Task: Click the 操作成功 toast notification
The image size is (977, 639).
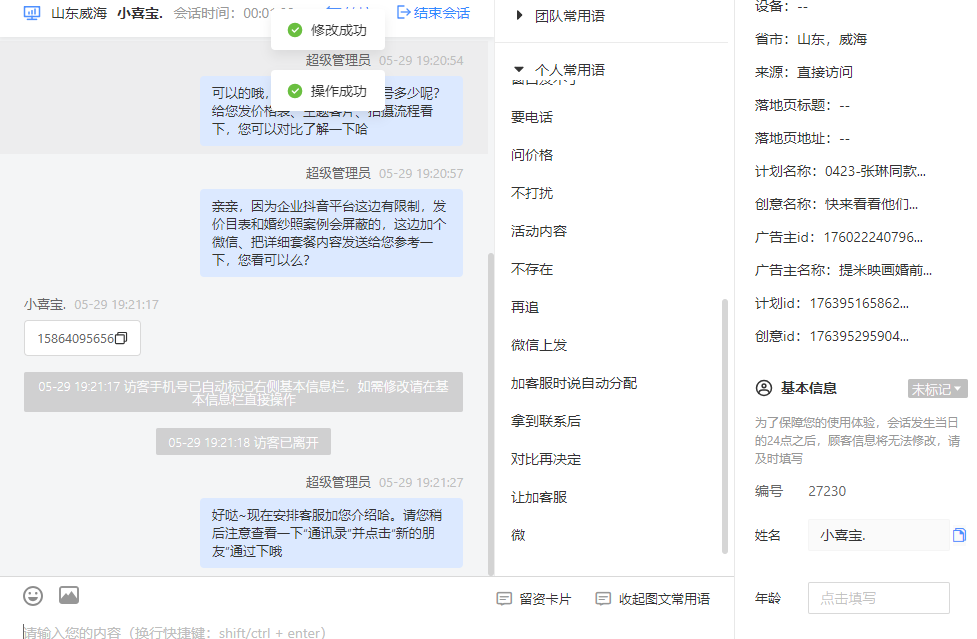Action: [x=328, y=91]
